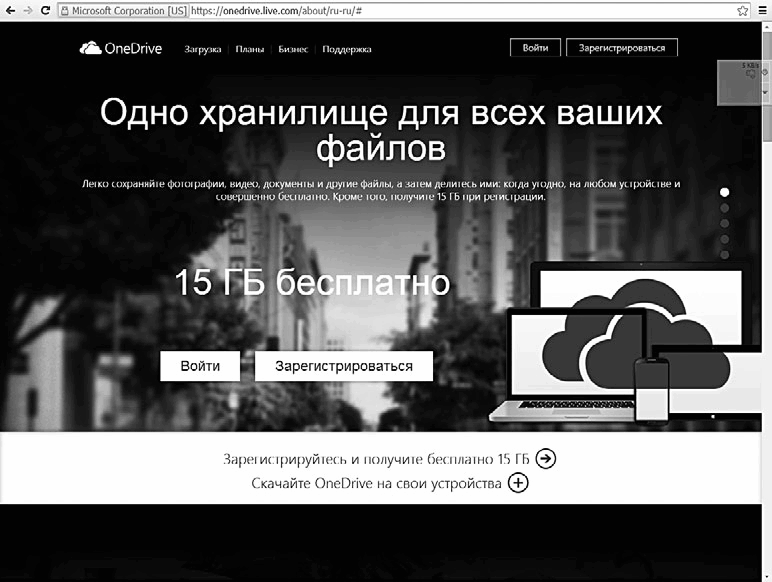
Task: Select the fifth slide indicator dot
Action: (724, 255)
